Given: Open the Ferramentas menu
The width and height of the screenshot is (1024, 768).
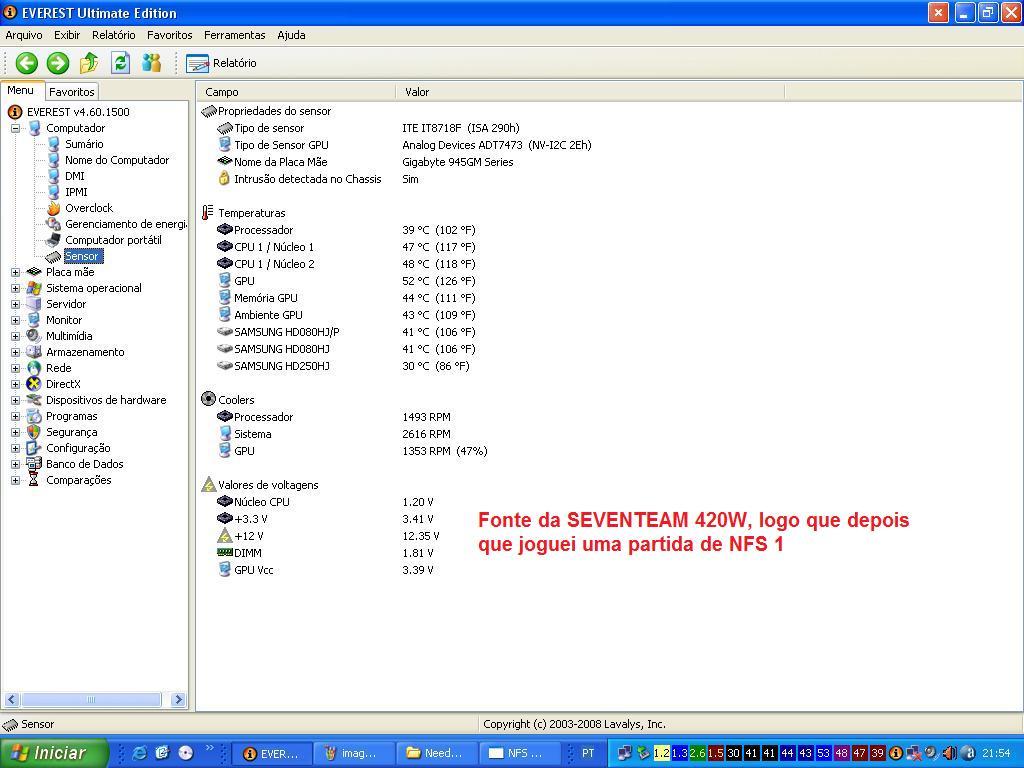Looking at the screenshot, I should (x=234, y=35).
